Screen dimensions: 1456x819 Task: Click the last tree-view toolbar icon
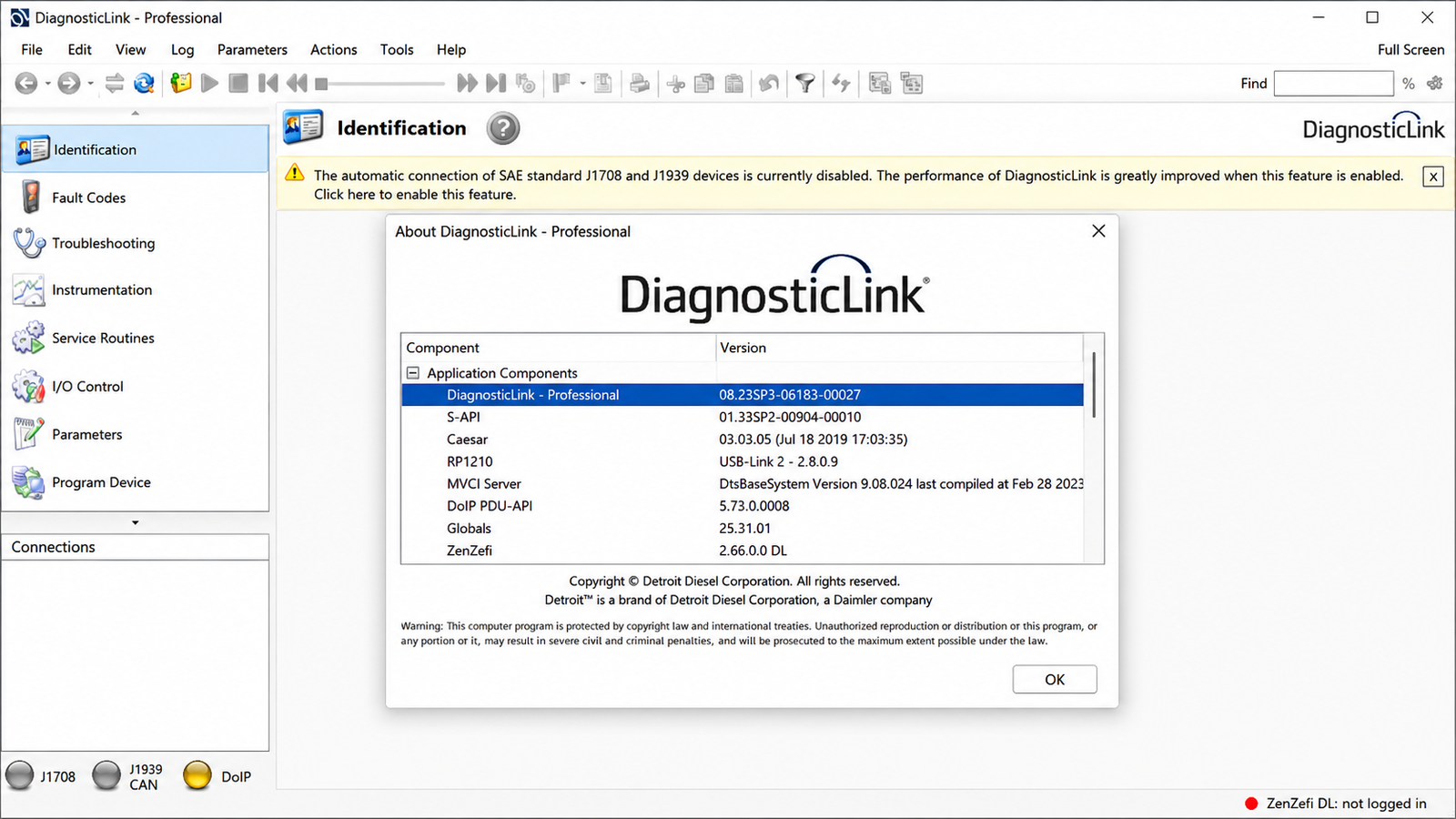(911, 84)
